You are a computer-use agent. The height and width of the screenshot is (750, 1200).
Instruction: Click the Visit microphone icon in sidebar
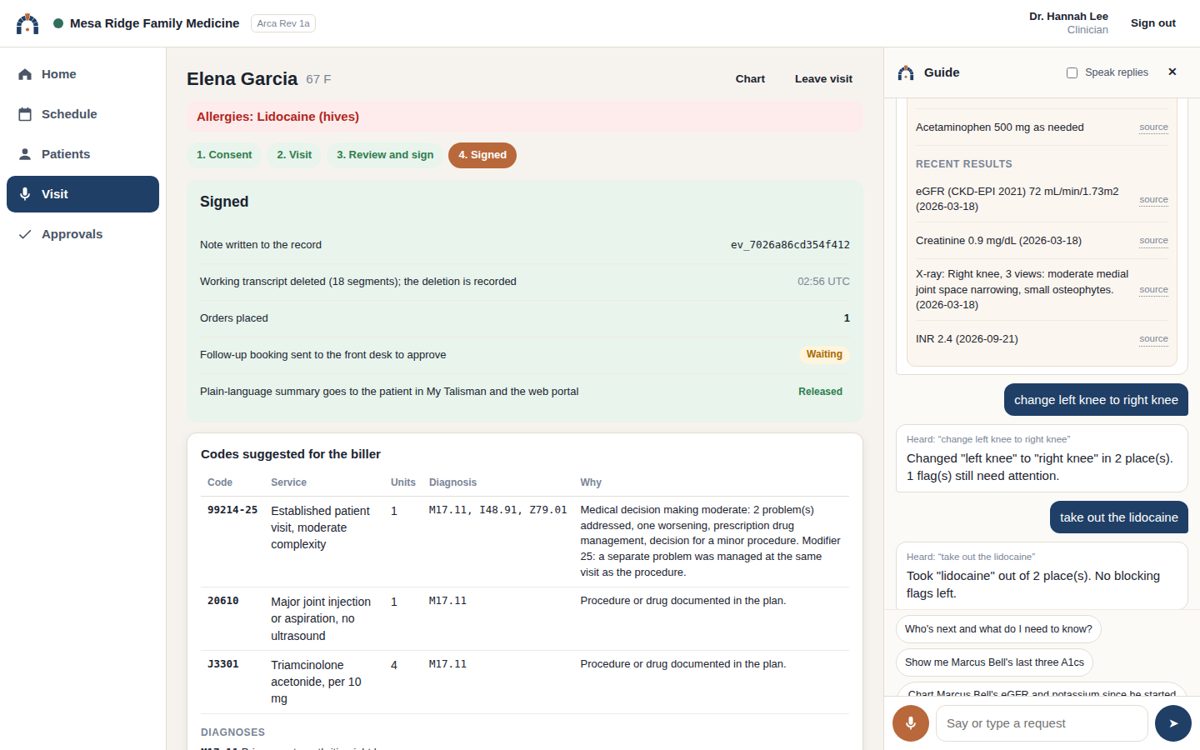click(x=25, y=194)
